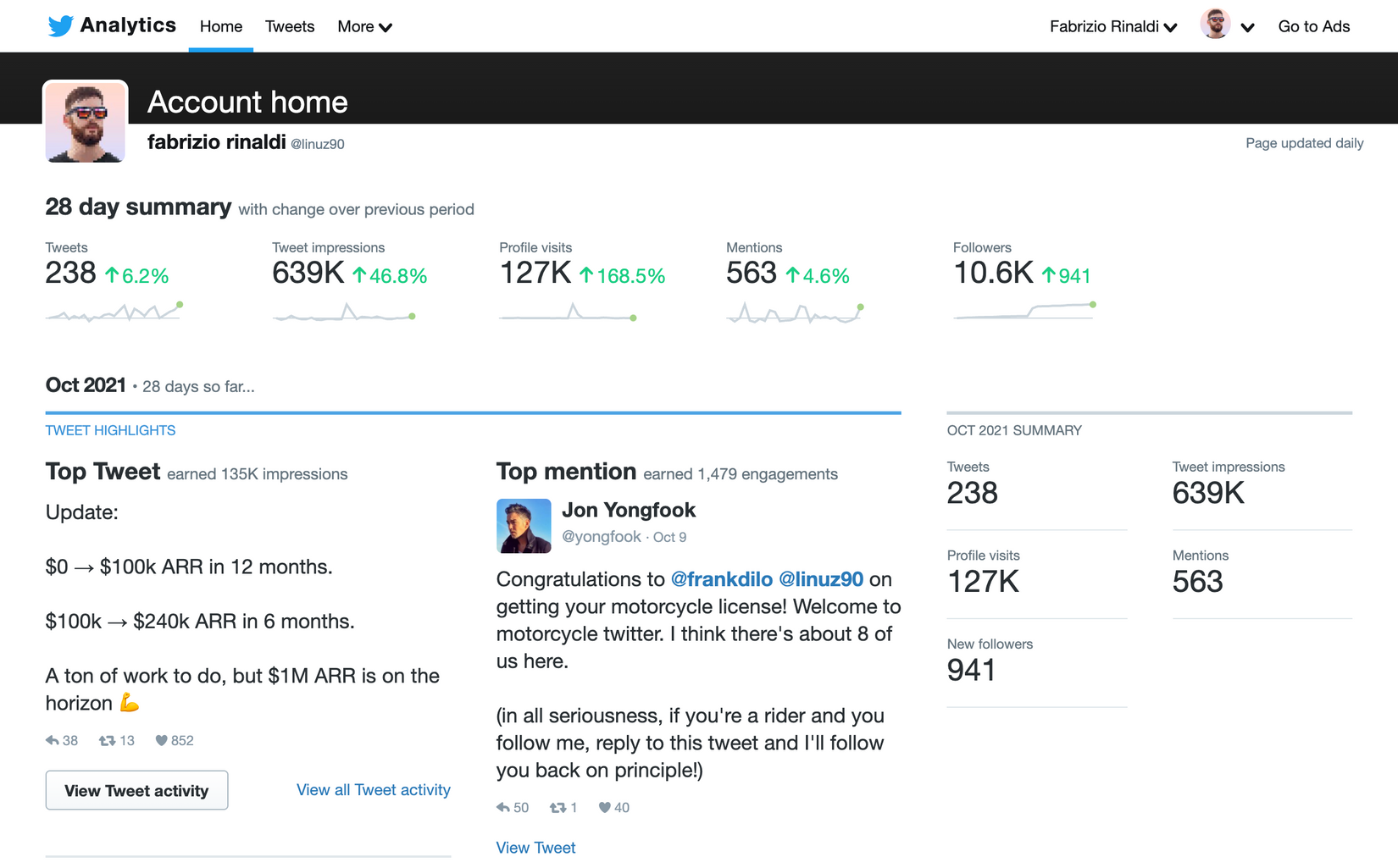Screen dimensions: 1398x868
Task: Click the reply icon on Jon Yongfook's mention
Action: pyautogui.click(x=502, y=807)
